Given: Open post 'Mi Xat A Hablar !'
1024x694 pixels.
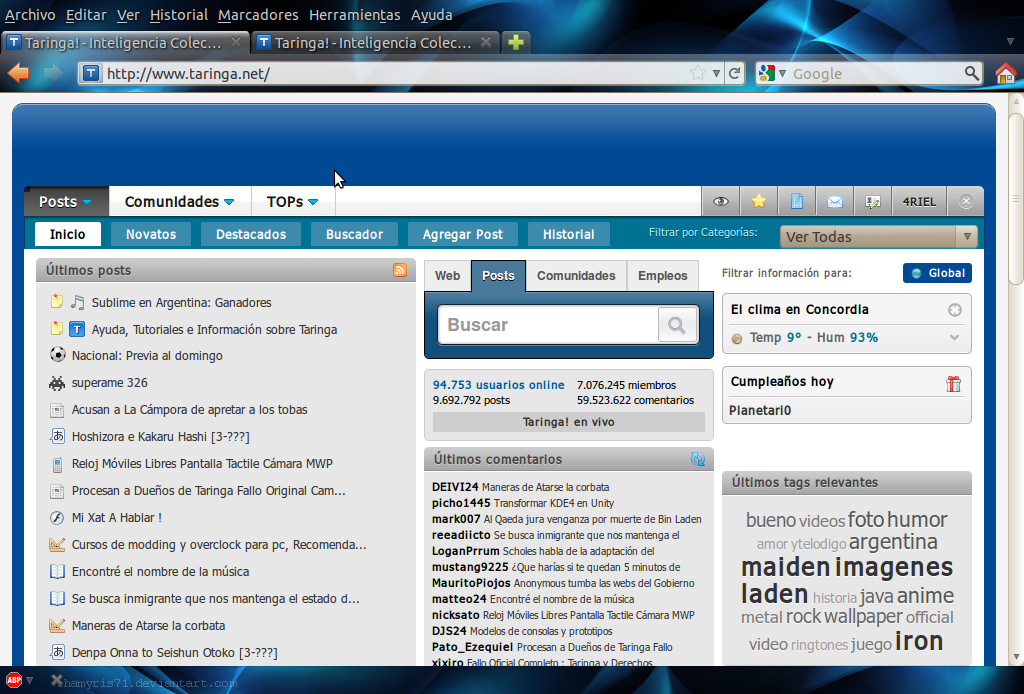Looking at the screenshot, I should [x=117, y=518].
